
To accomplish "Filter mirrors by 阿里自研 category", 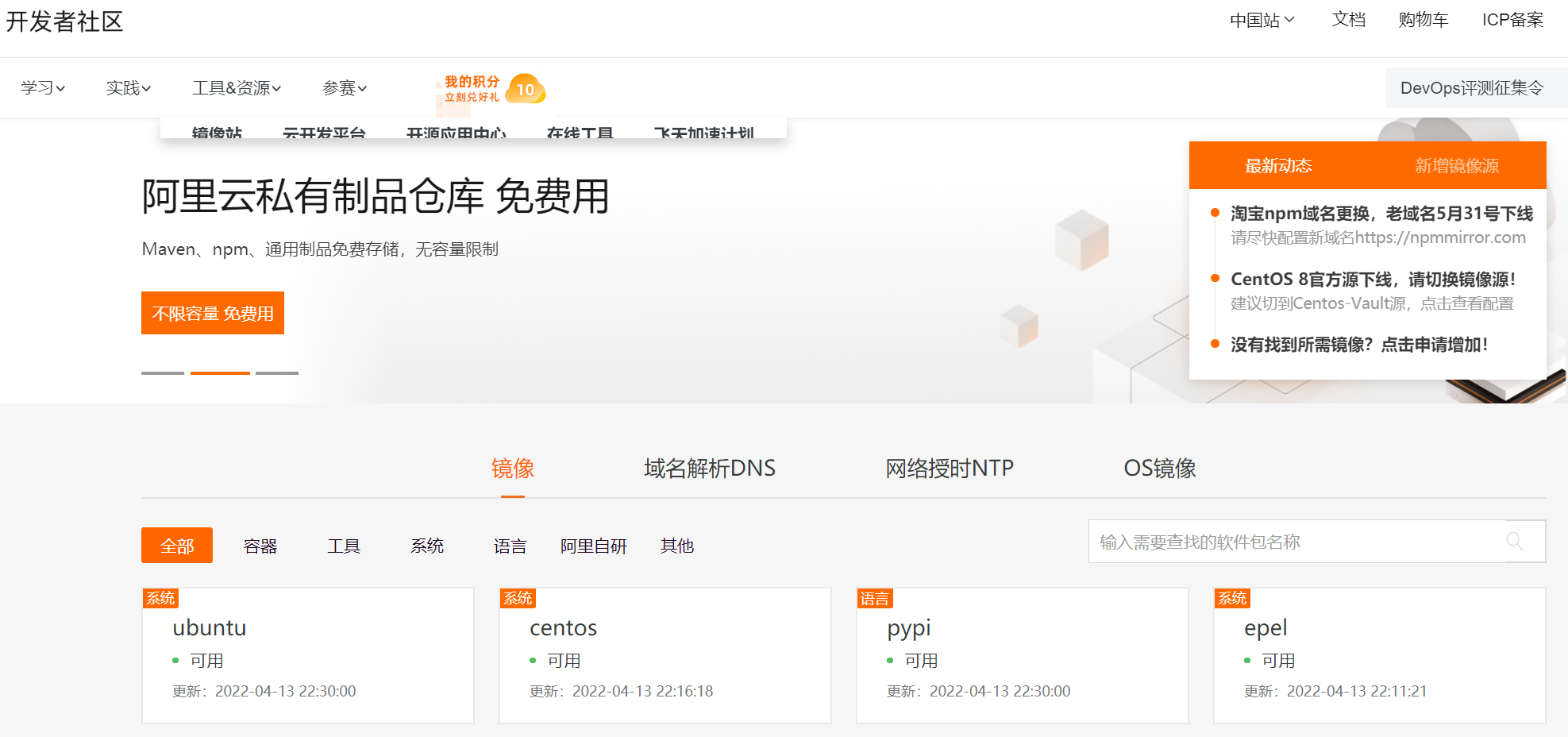I will pyautogui.click(x=594, y=546).
